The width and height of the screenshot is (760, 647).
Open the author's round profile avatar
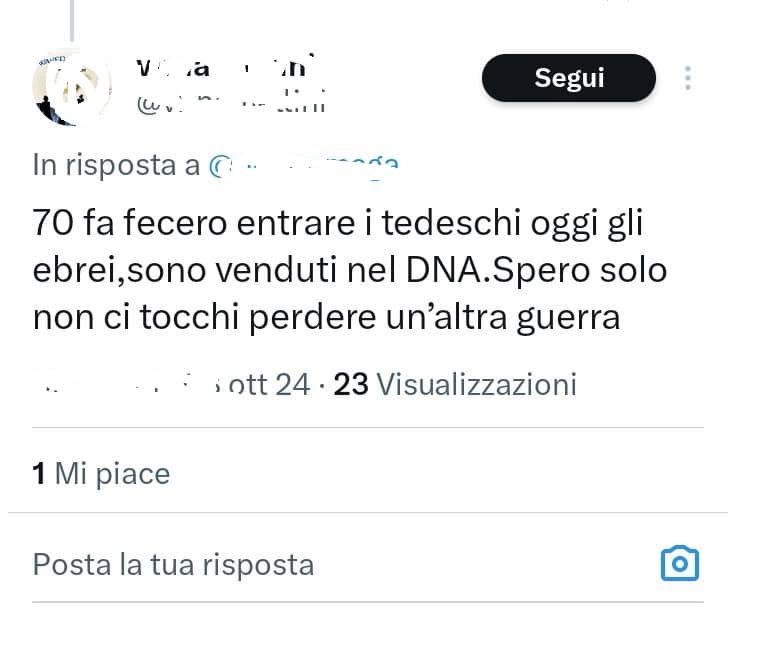(x=72, y=87)
